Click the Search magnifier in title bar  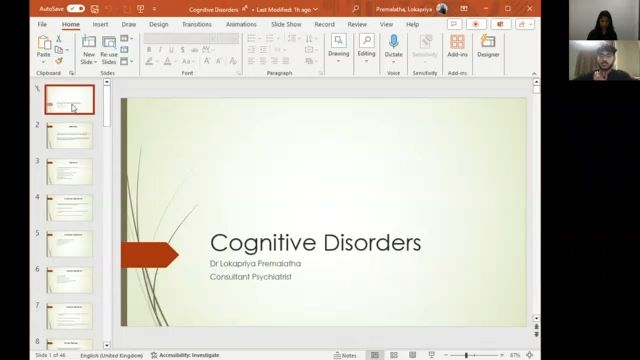356,9
